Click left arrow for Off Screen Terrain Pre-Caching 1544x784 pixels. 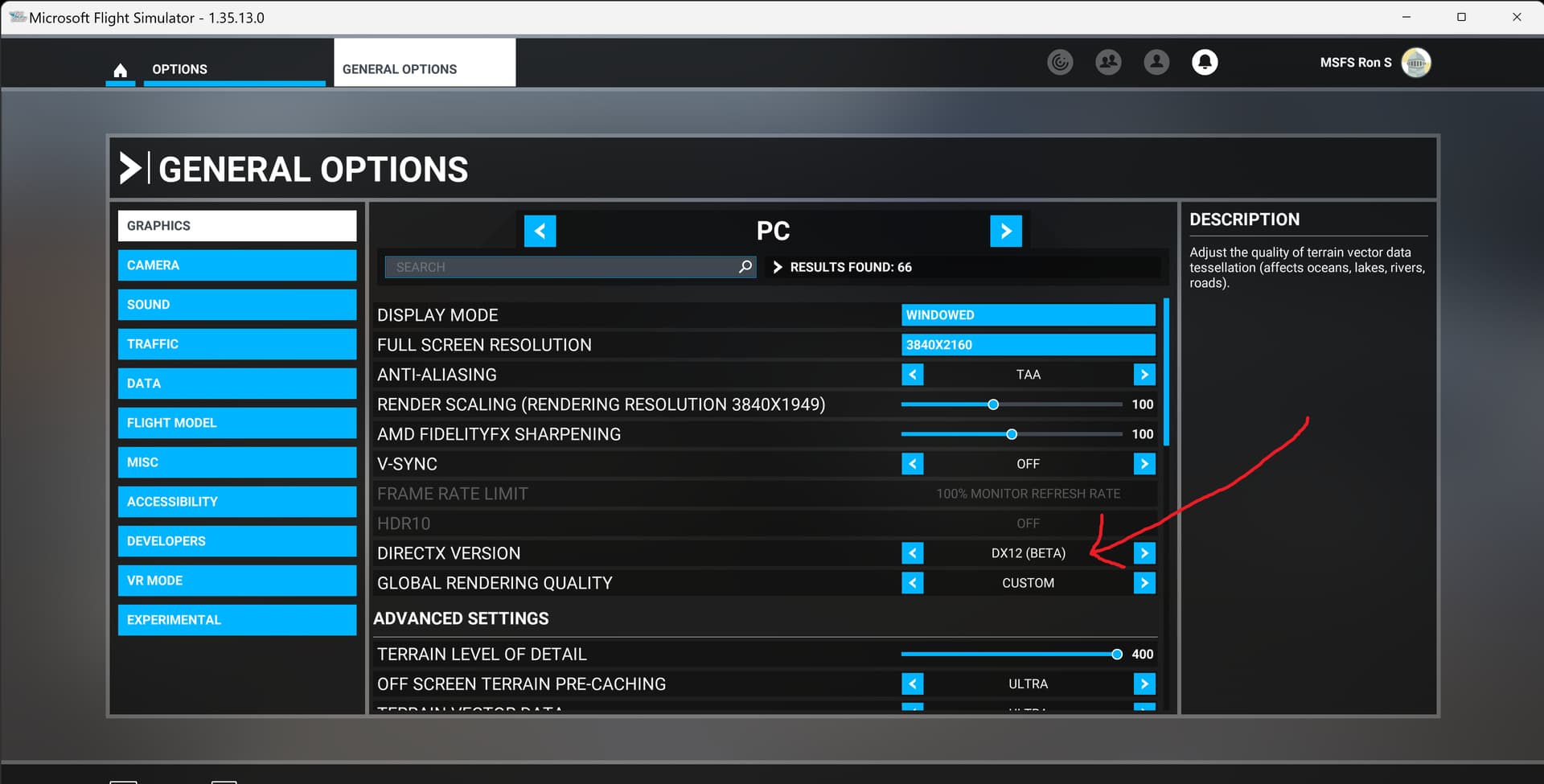913,684
